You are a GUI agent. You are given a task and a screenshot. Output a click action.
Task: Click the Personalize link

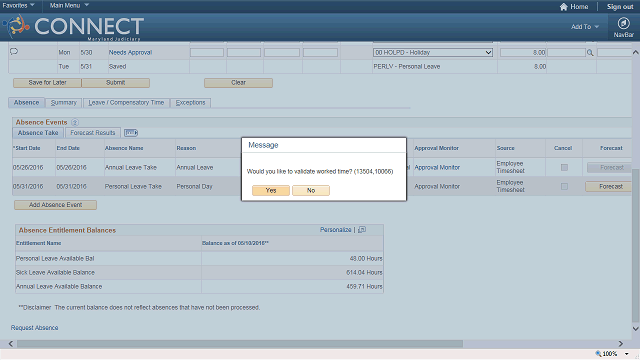(336, 230)
